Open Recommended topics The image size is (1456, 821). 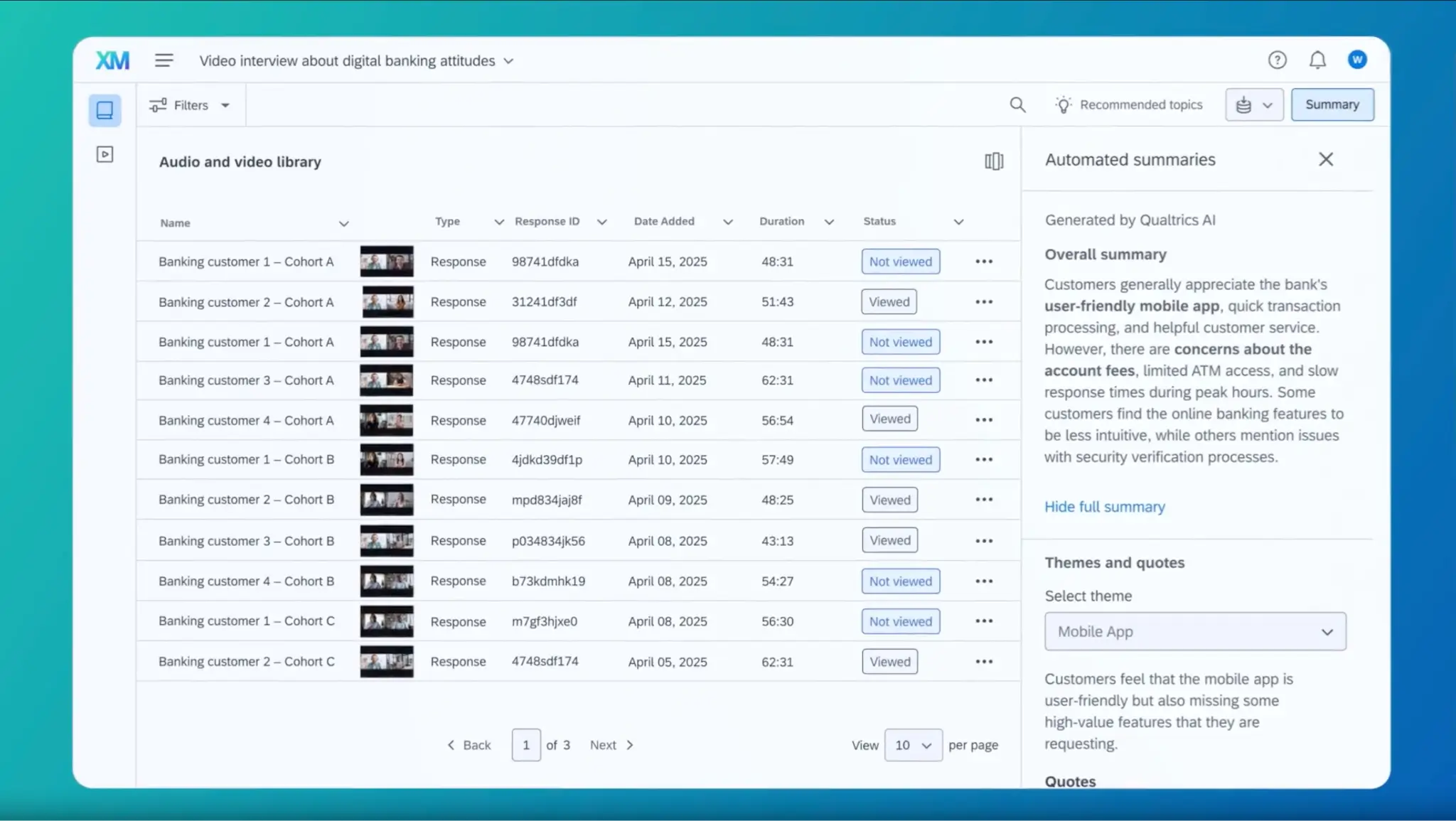click(x=1129, y=105)
